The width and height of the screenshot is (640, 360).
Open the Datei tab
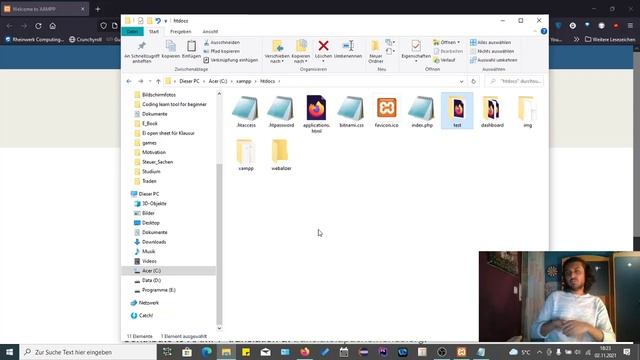(x=132, y=31)
